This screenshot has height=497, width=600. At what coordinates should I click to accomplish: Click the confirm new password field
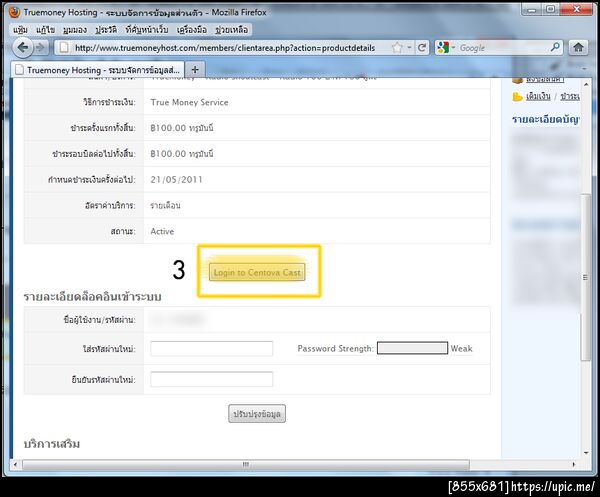click(x=212, y=379)
